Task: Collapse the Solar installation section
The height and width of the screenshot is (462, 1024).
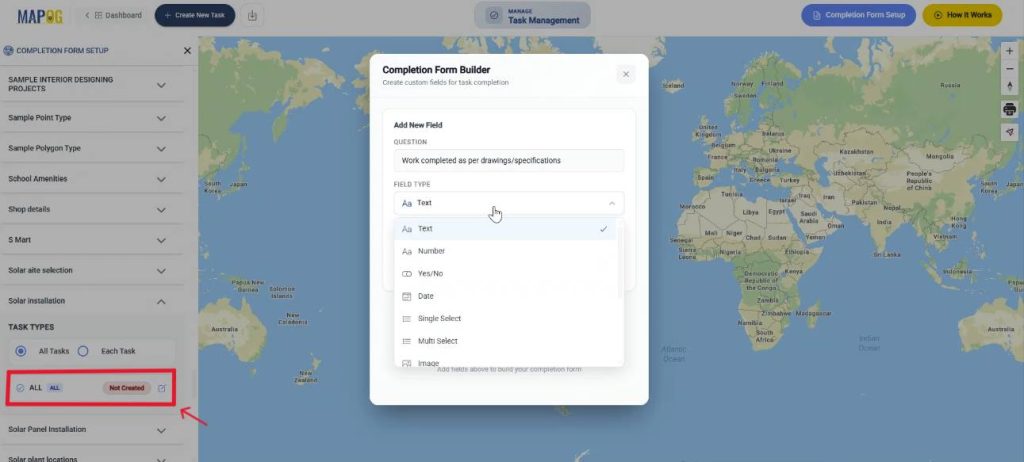Action: point(161,301)
